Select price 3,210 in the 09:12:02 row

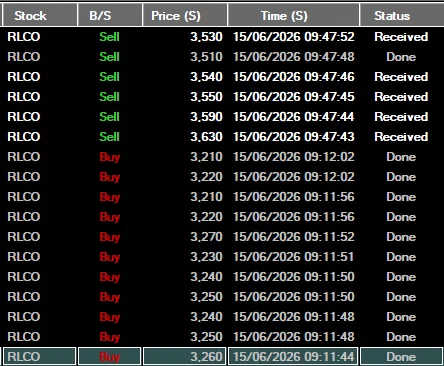tap(206, 157)
